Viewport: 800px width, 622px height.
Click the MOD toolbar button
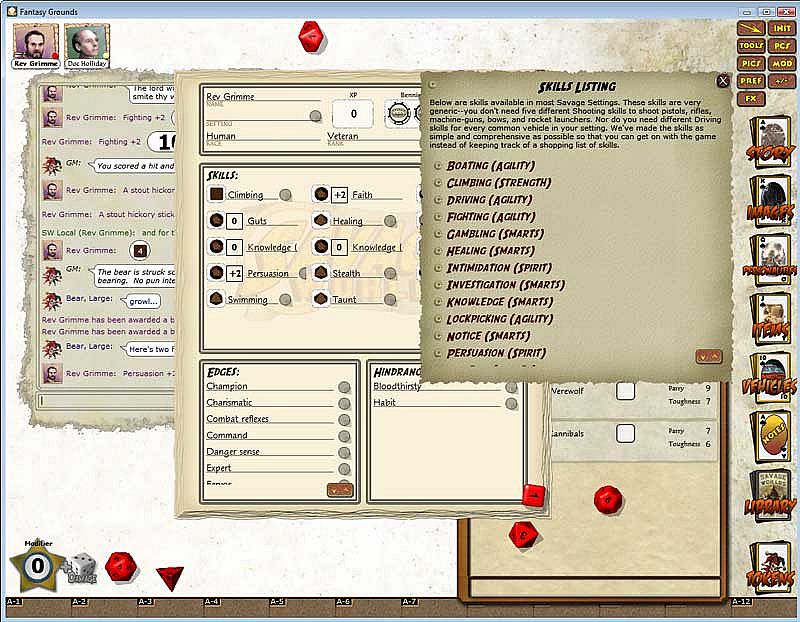point(782,63)
